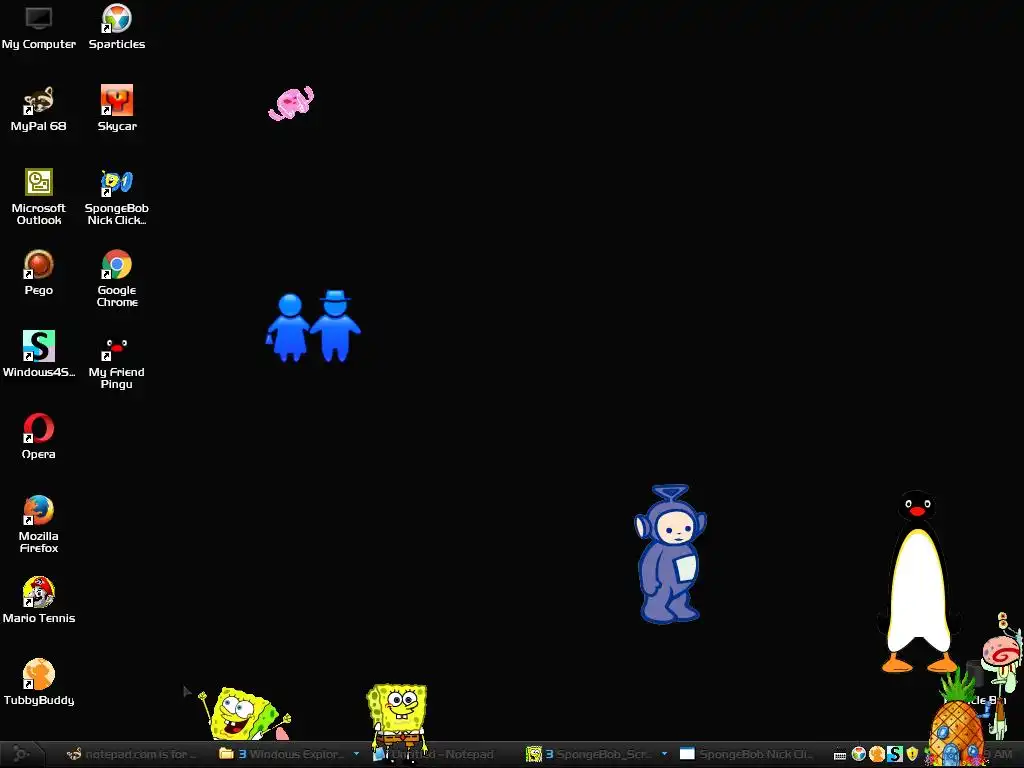Viewport: 1024px width, 768px height.
Task: Click the waving SpongeBob character
Action: pyautogui.click(x=245, y=714)
